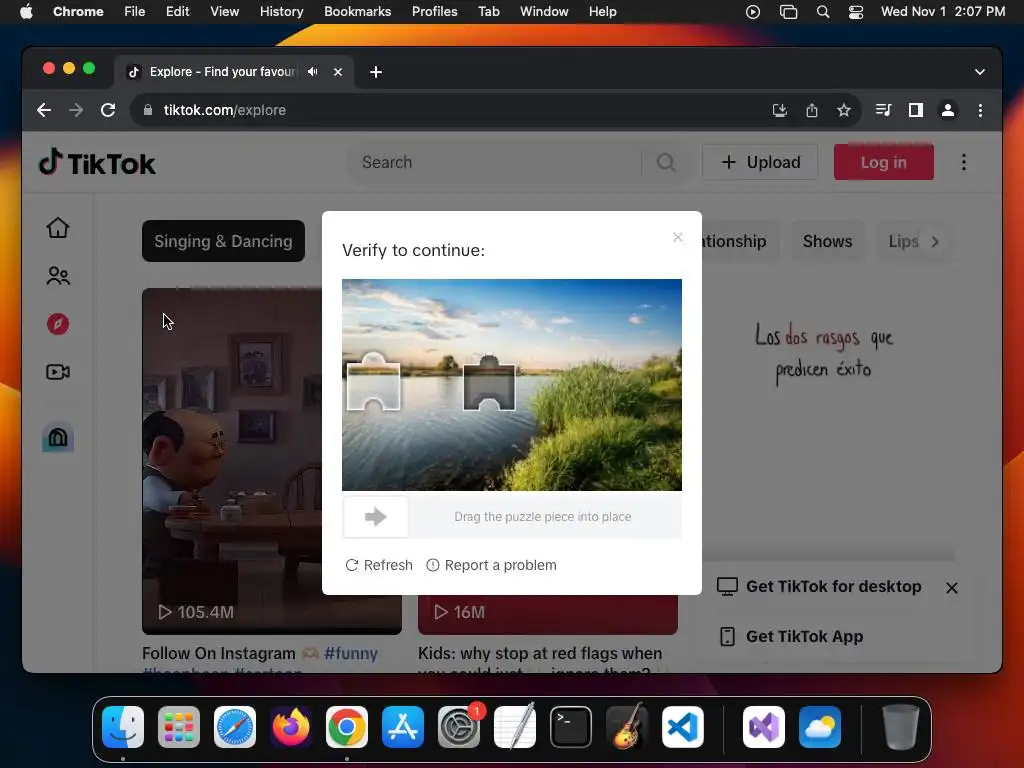Open the Tab menu
1024x768 pixels.
tap(488, 12)
